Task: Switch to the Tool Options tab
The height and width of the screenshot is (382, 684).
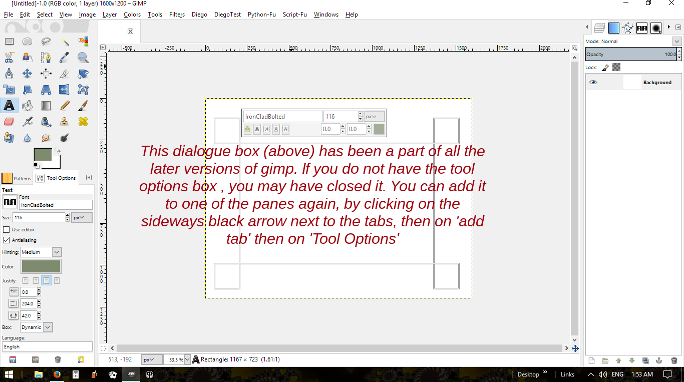Action: tap(57, 178)
